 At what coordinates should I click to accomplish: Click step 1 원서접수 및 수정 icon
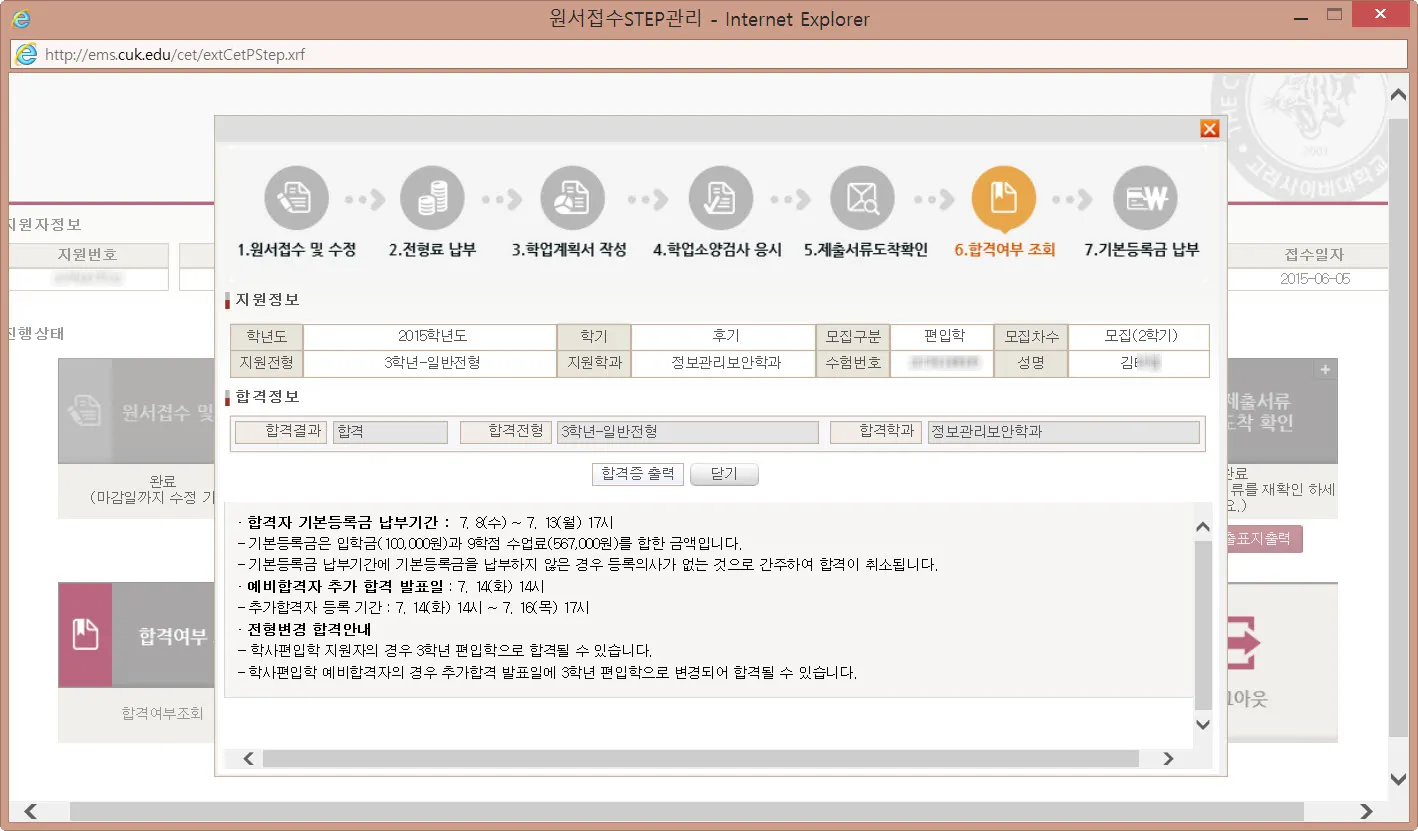point(296,199)
